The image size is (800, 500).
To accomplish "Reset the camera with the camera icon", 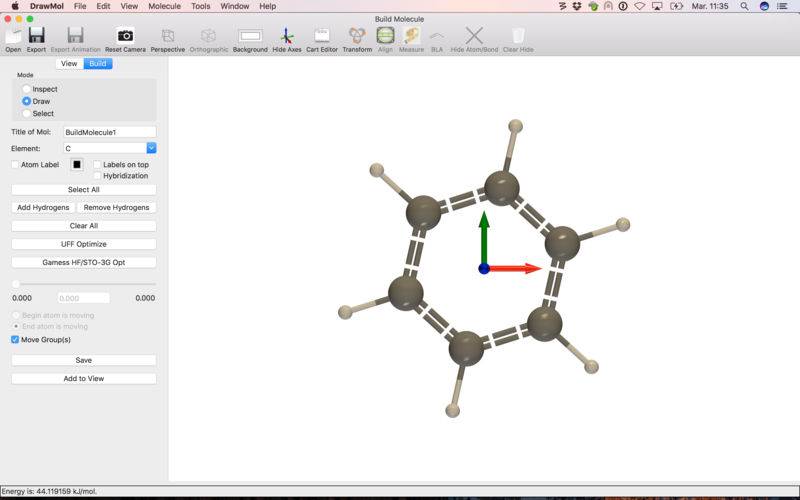I will (x=125, y=36).
